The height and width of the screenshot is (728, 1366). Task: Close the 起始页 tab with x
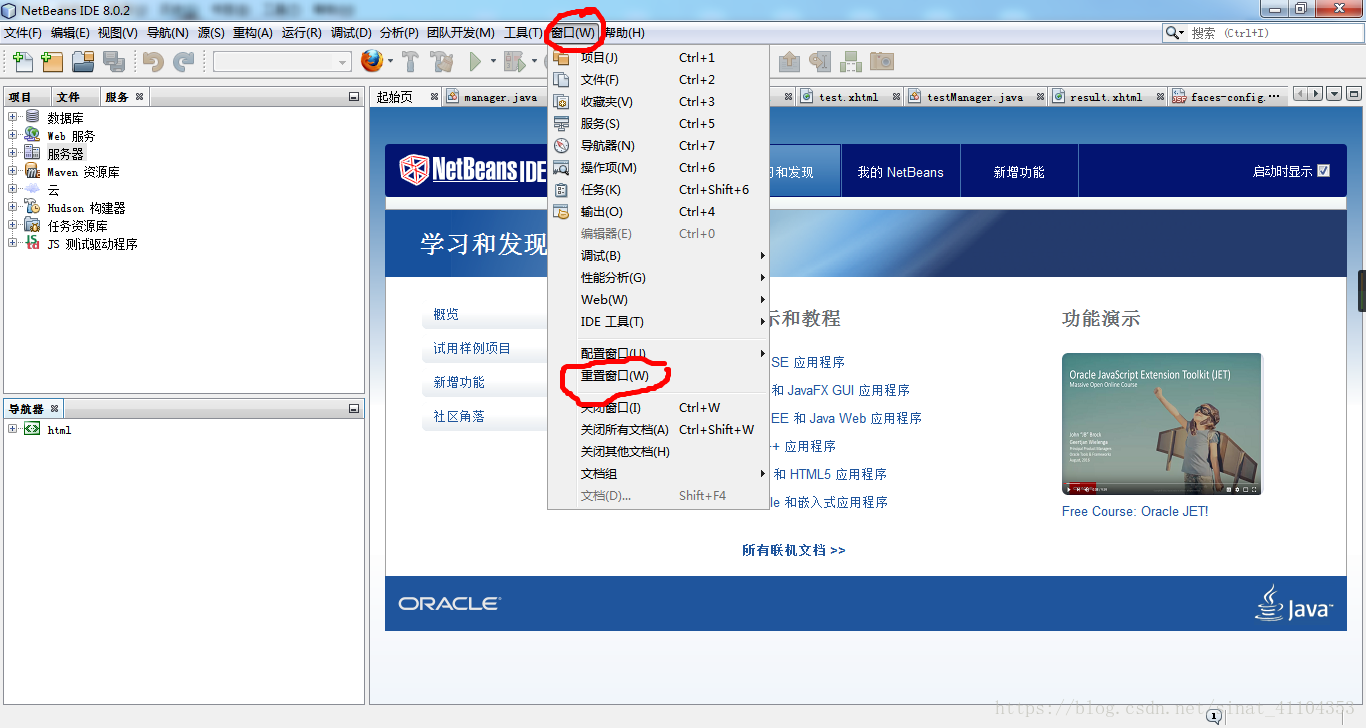[434, 97]
